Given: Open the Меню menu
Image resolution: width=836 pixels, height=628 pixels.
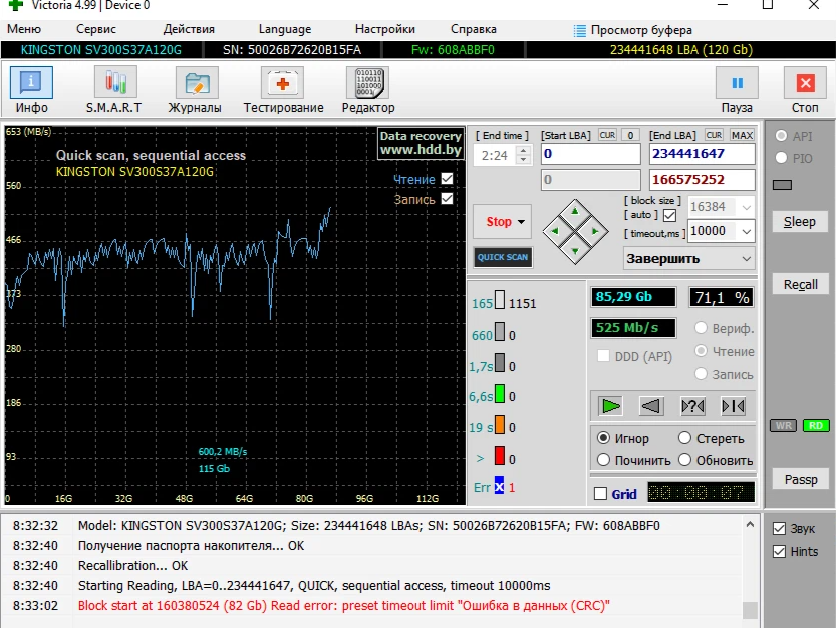Looking at the screenshot, I should coord(23,29).
